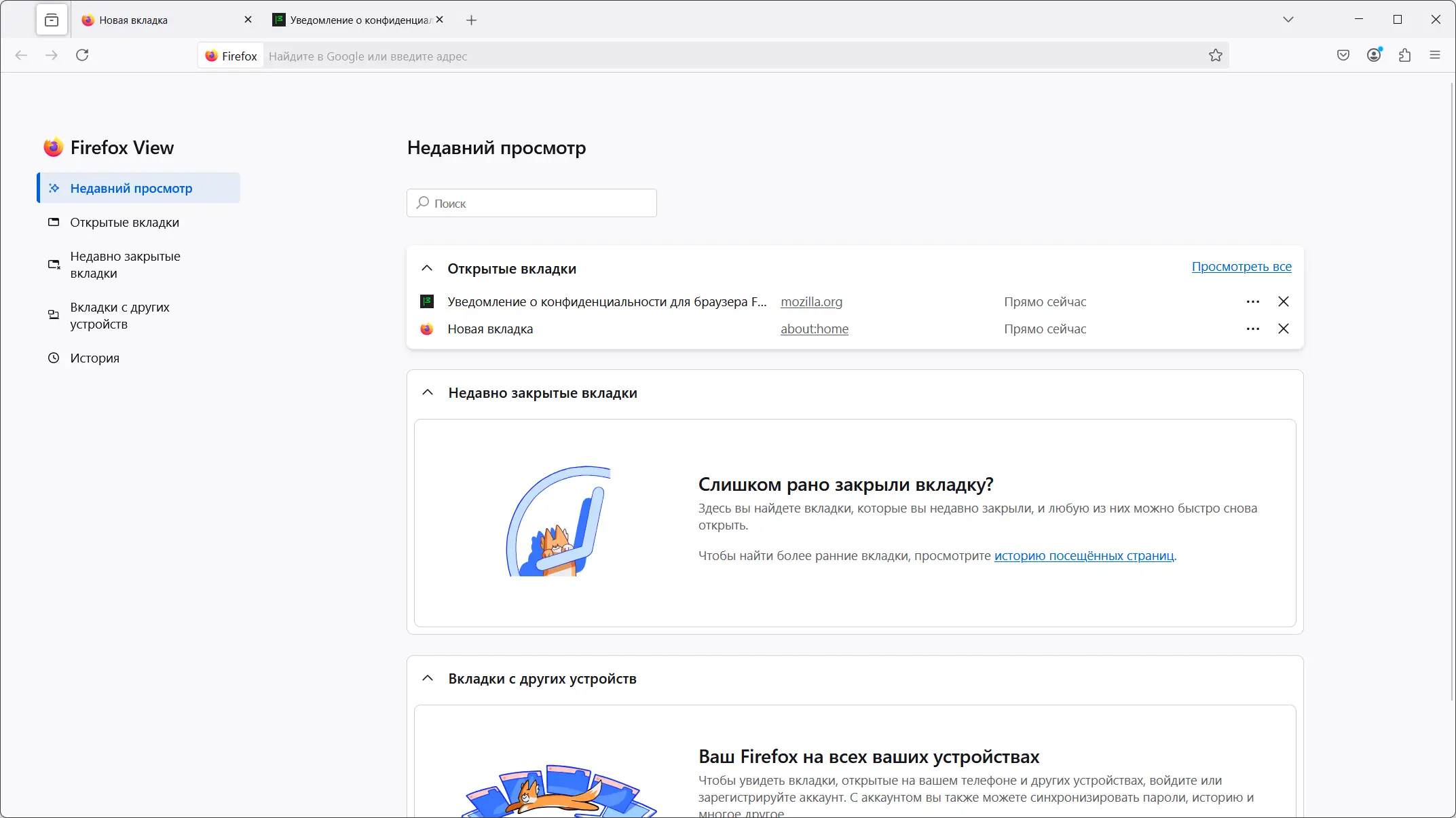The height and width of the screenshot is (818, 1456).
Task: Open the extensions panel icon
Action: tap(1404, 55)
